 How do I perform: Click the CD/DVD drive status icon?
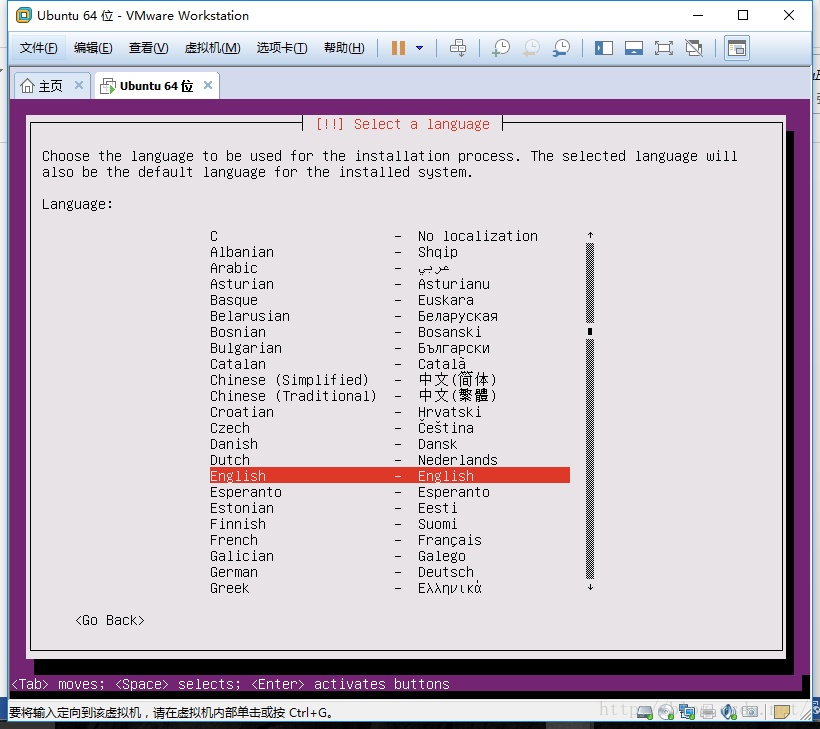(666, 712)
